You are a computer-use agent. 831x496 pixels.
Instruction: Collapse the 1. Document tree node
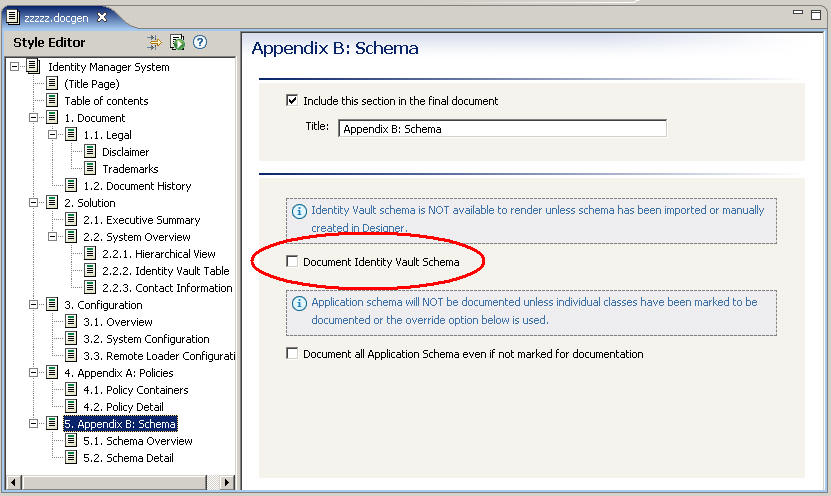click(x=33, y=118)
